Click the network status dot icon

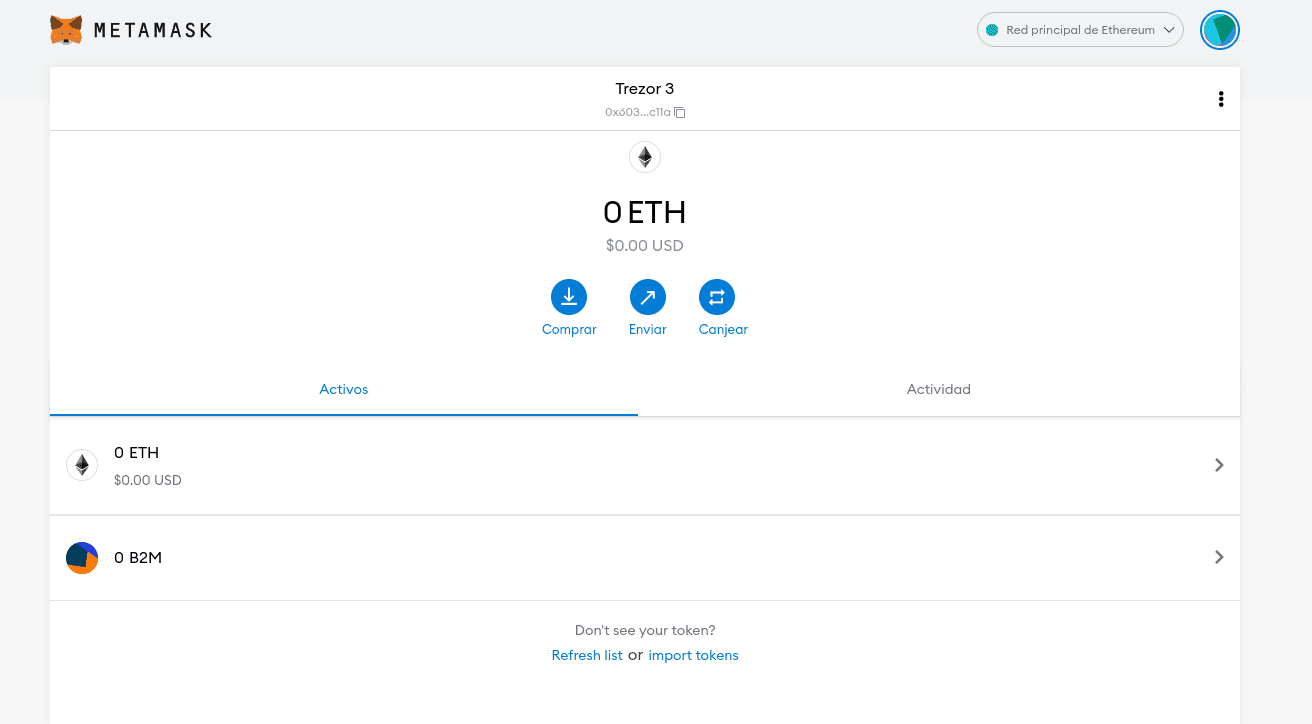click(x=992, y=30)
